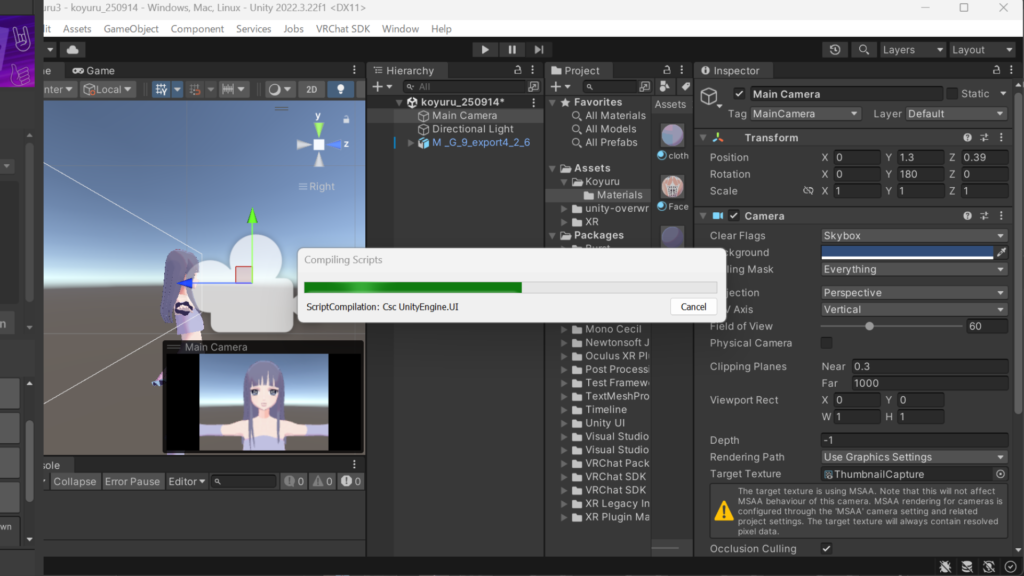This screenshot has width=1024, height=576.
Task: Open Undo History from toolbar
Action: click(x=836, y=50)
